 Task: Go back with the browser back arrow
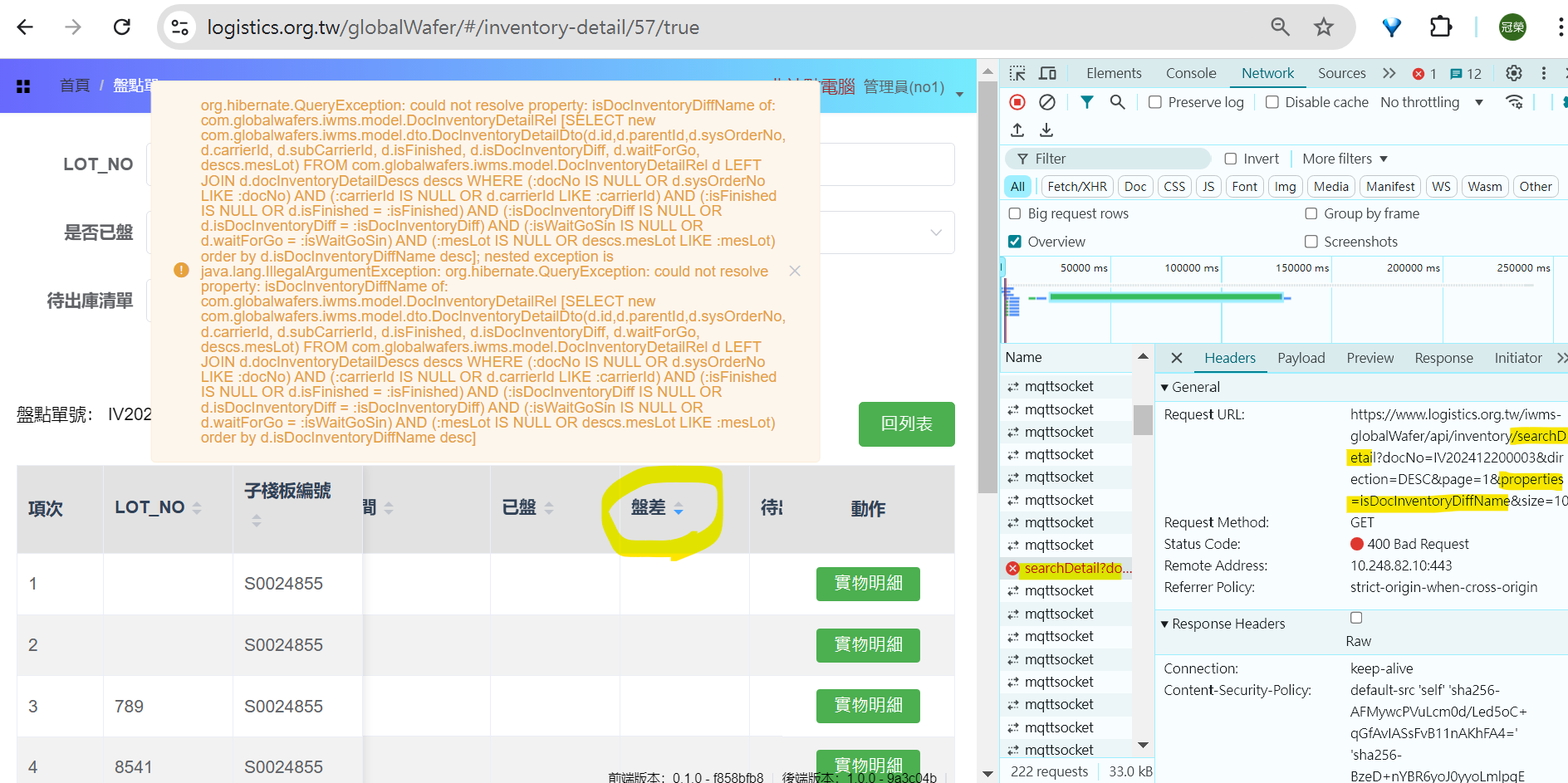point(25,27)
